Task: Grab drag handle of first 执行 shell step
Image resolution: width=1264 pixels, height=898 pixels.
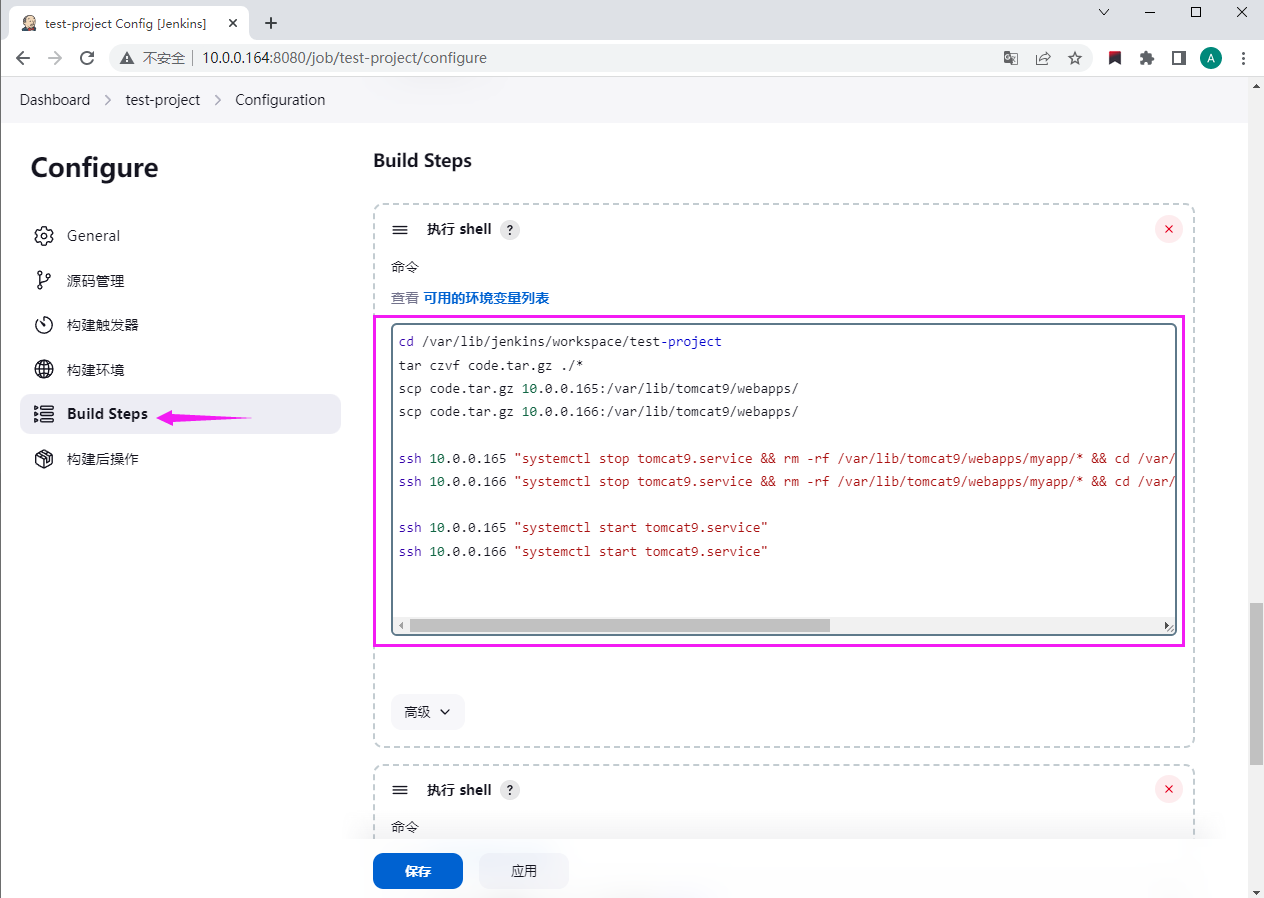Action: (400, 230)
